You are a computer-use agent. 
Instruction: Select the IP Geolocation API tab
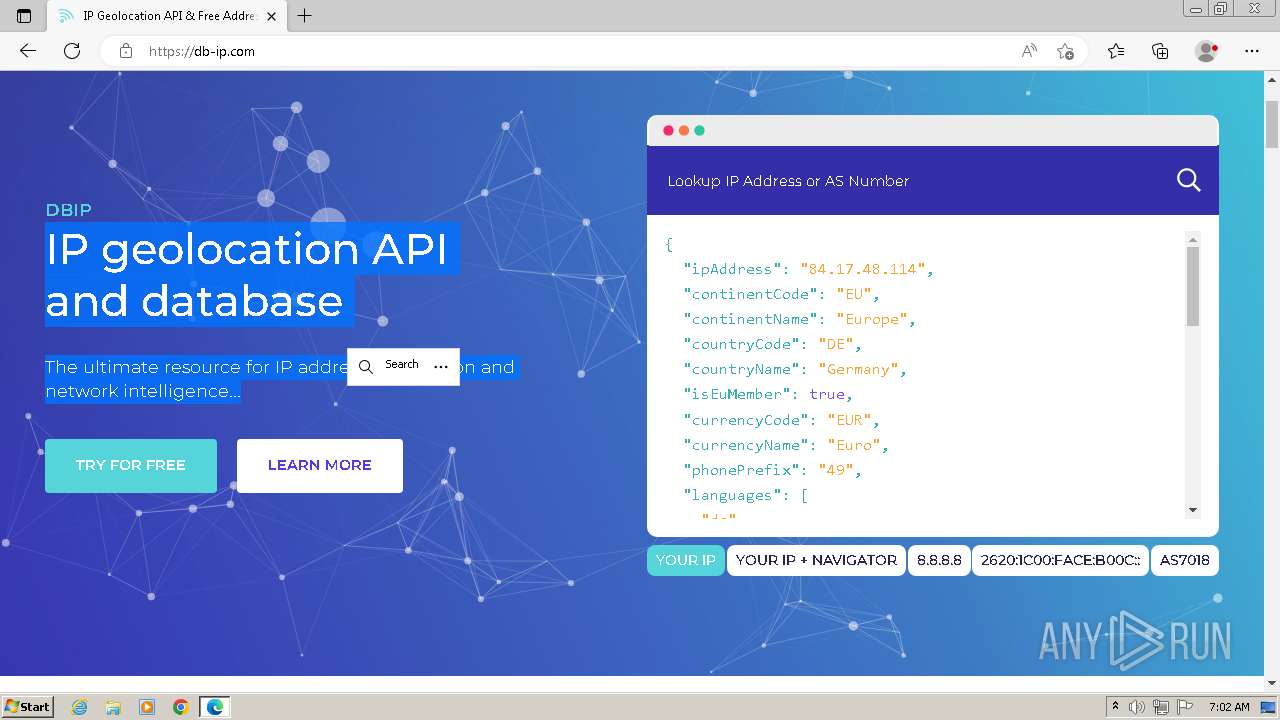(166, 16)
